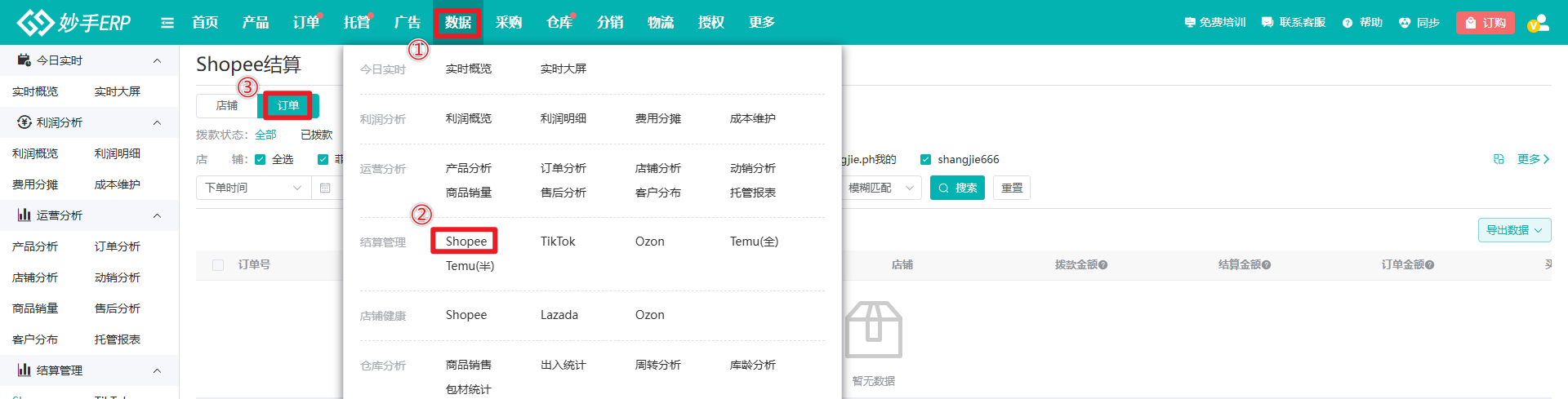Open 客户分布 in the left sidebar
The width and height of the screenshot is (1568, 399).
[x=35, y=339]
